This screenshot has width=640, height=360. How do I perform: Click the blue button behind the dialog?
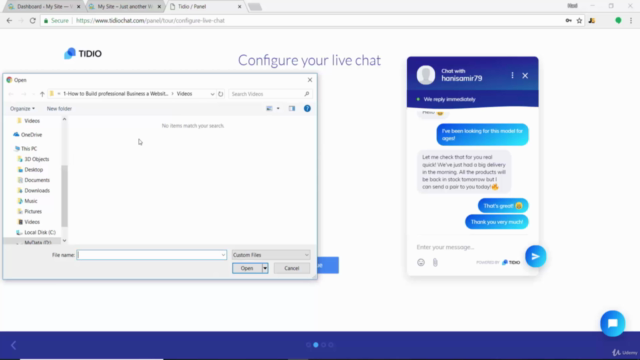(x=328, y=265)
